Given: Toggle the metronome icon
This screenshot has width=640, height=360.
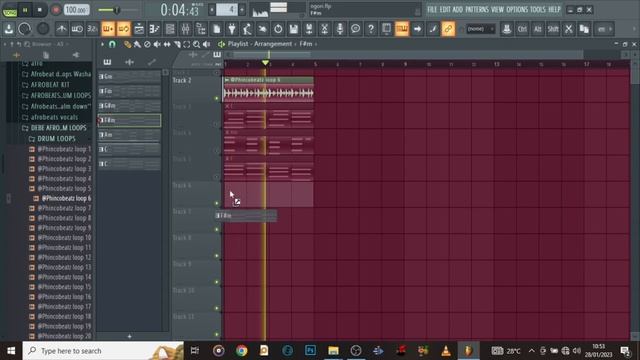Looking at the screenshot, I should [x=61, y=29].
